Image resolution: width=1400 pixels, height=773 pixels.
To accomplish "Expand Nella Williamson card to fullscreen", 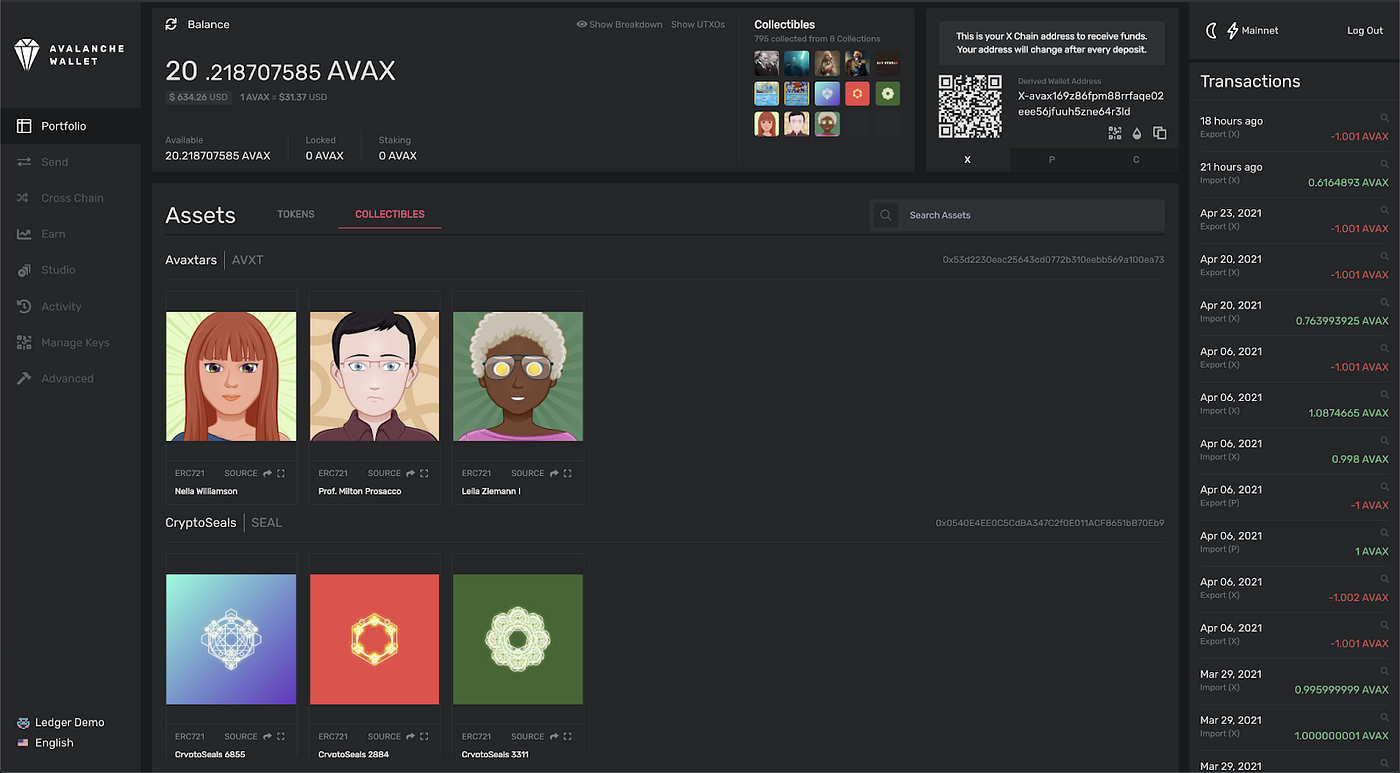I will click(x=281, y=473).
